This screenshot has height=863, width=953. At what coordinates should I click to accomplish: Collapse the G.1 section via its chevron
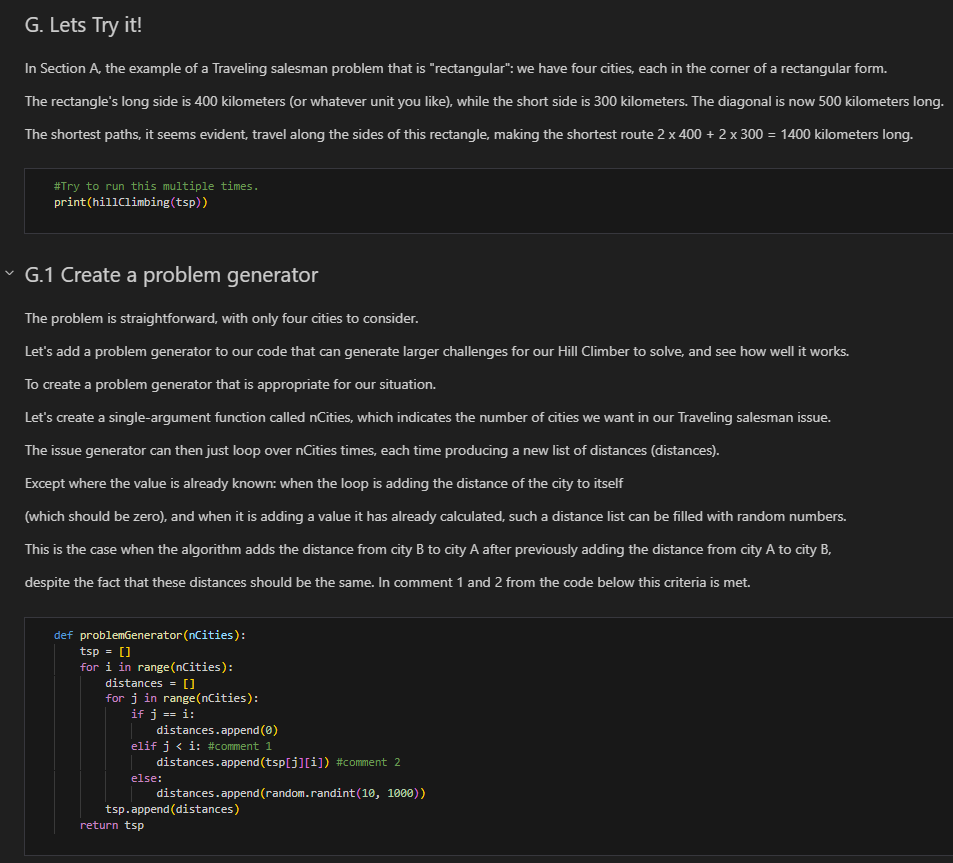10,270
